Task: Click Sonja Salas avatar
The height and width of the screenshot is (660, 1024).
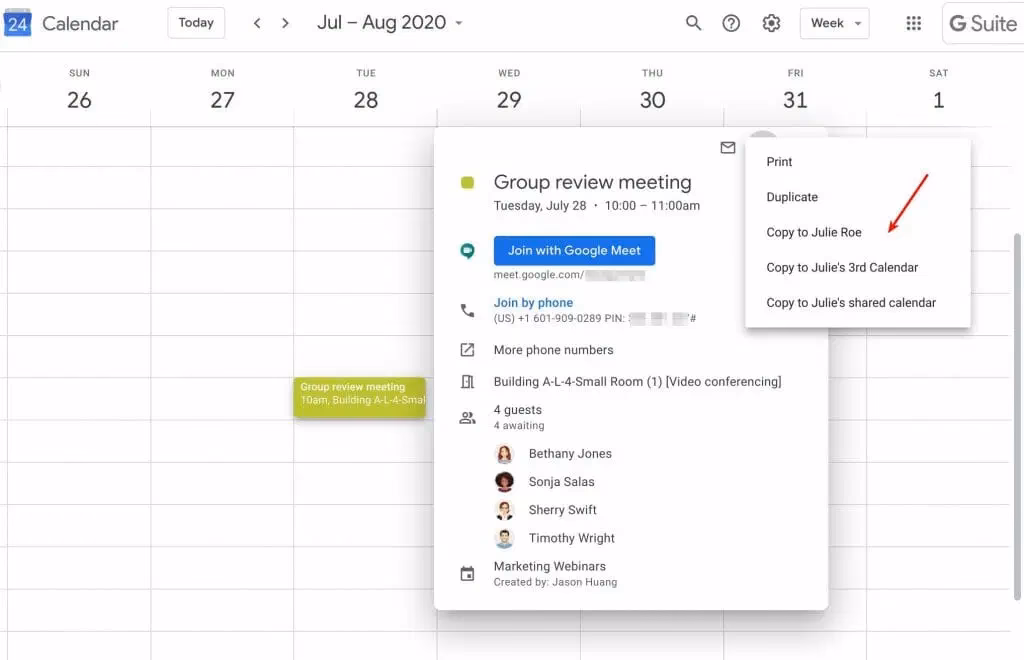Action: pyautogui.click(x=504, y=482)
